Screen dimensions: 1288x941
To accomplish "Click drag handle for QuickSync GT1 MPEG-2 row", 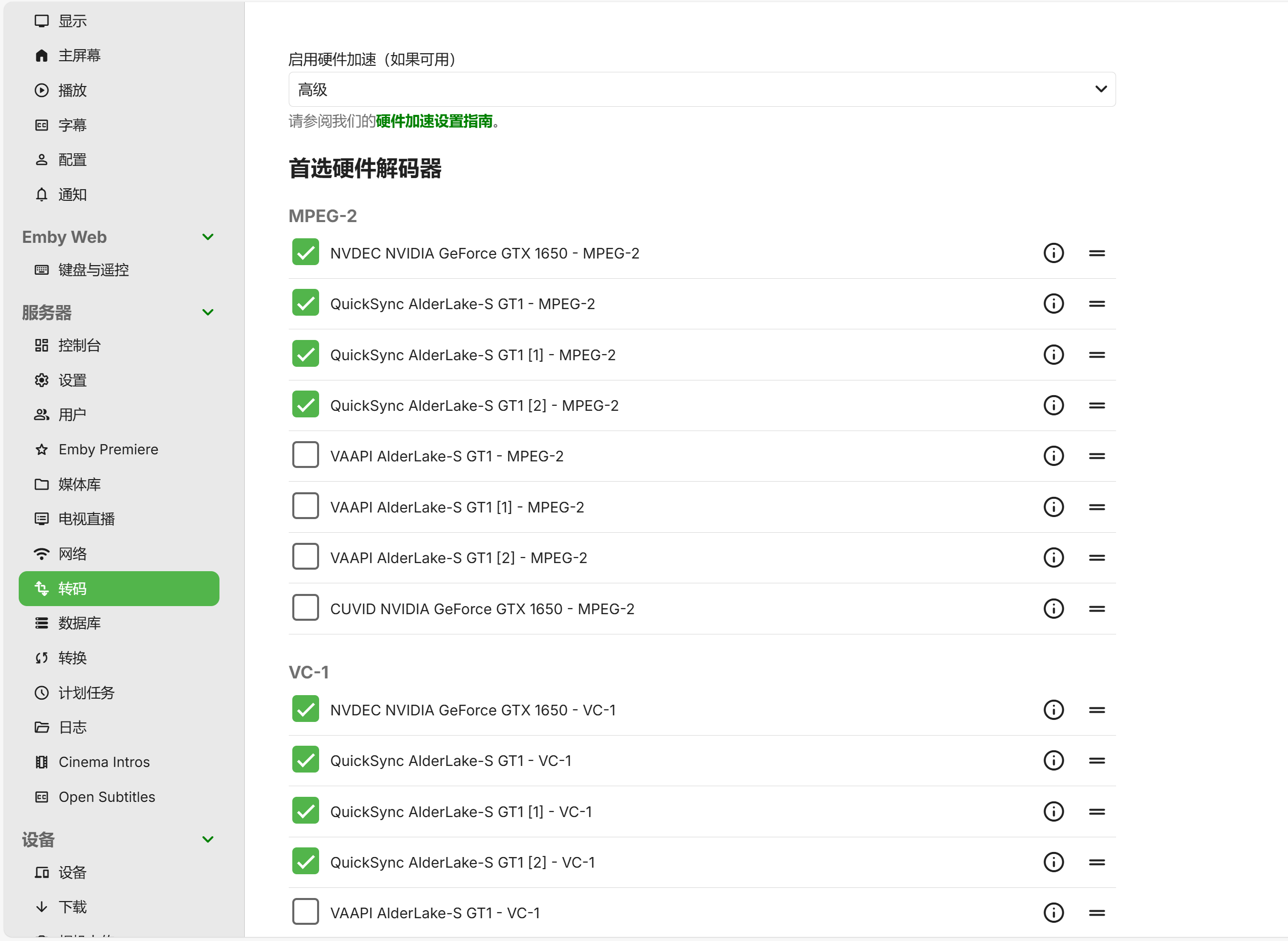I will 1096,304.
